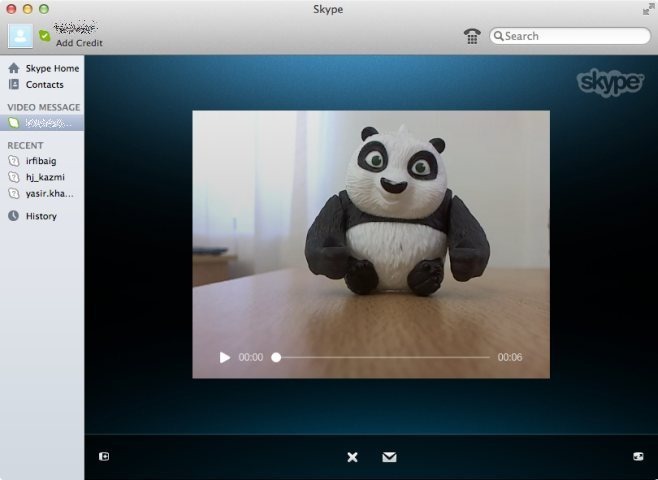Click the magnifier icon in Search
This screenshot has height=480, width=658.
point(499,36)
